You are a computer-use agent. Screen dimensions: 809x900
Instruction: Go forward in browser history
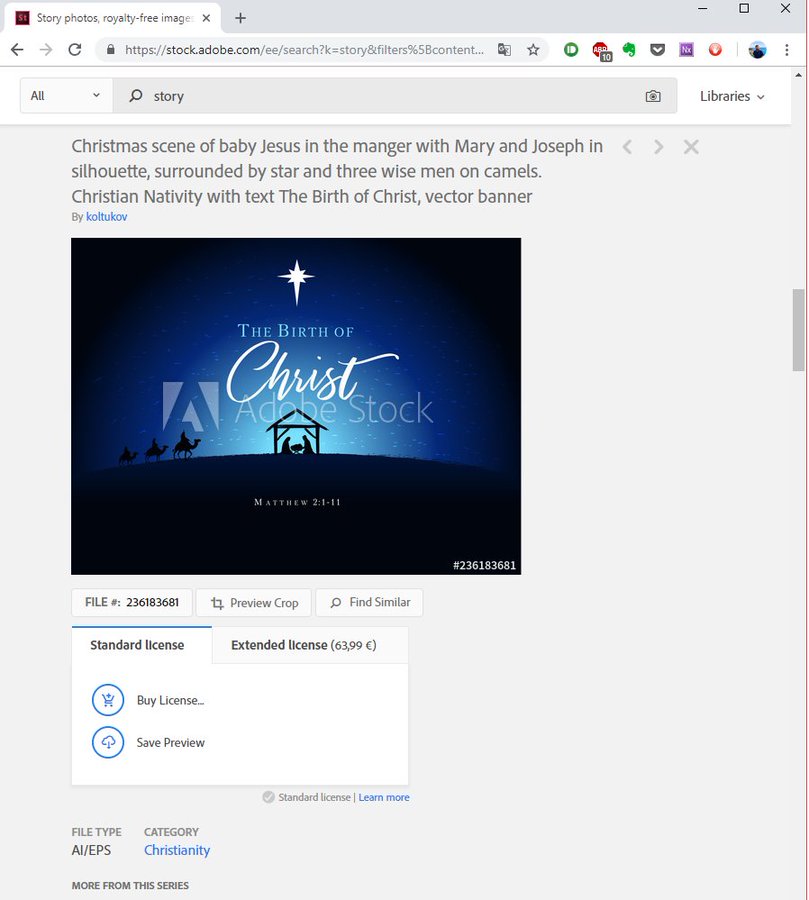(x=46, y=50)
